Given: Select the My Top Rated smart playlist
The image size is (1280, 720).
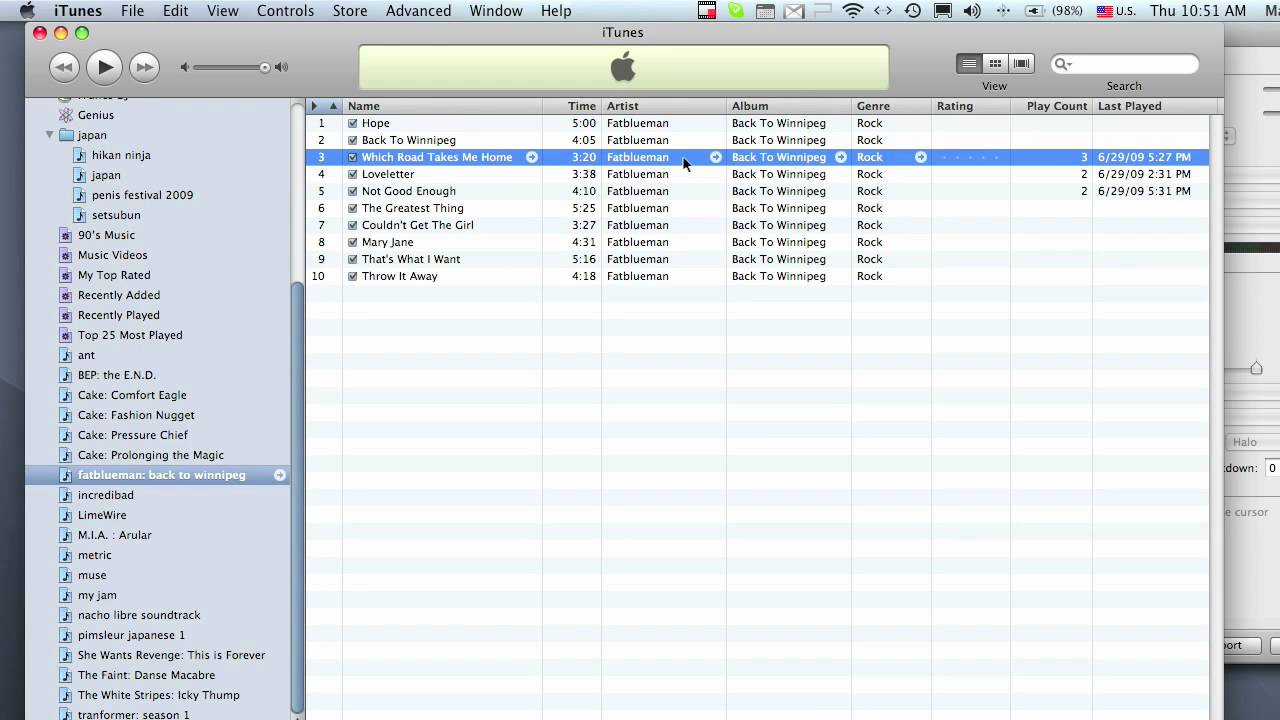Looking at the screenshot, I should pyautogui.click(x=114, y=275).
